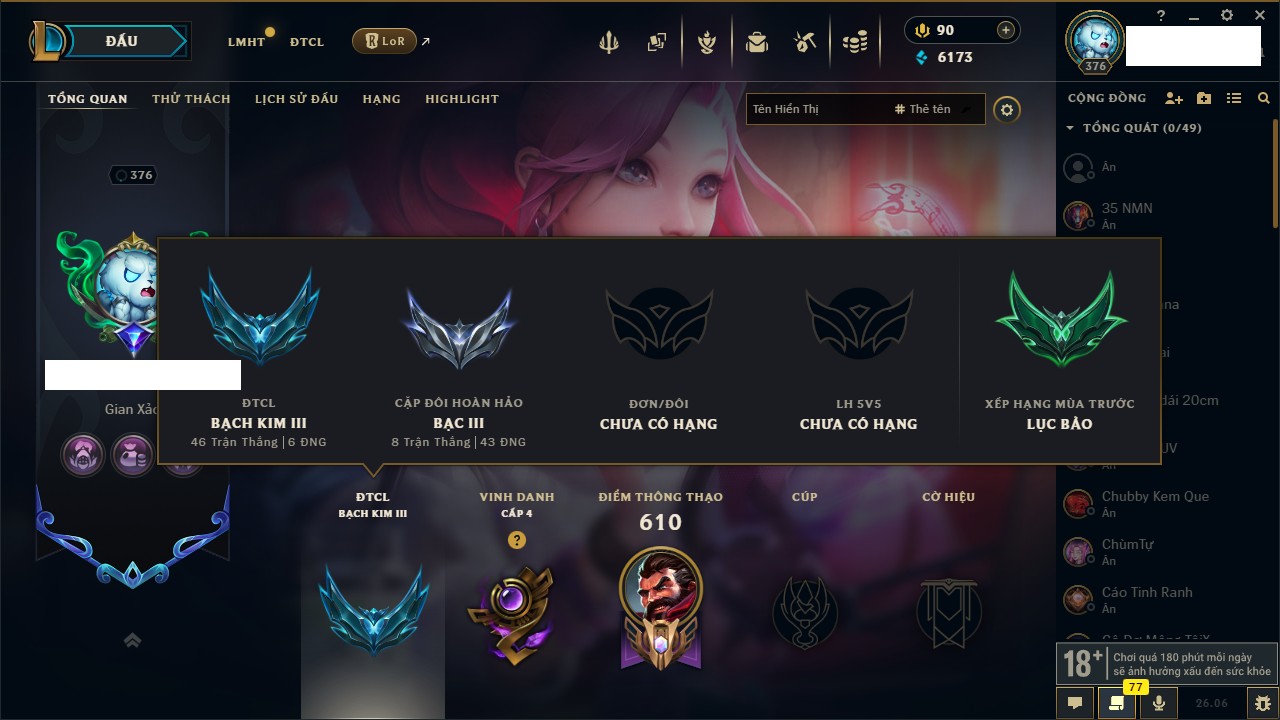This screenshot has height=720, width=1280.
Task: Click the plus button to buy RP
Action: 1006,30
